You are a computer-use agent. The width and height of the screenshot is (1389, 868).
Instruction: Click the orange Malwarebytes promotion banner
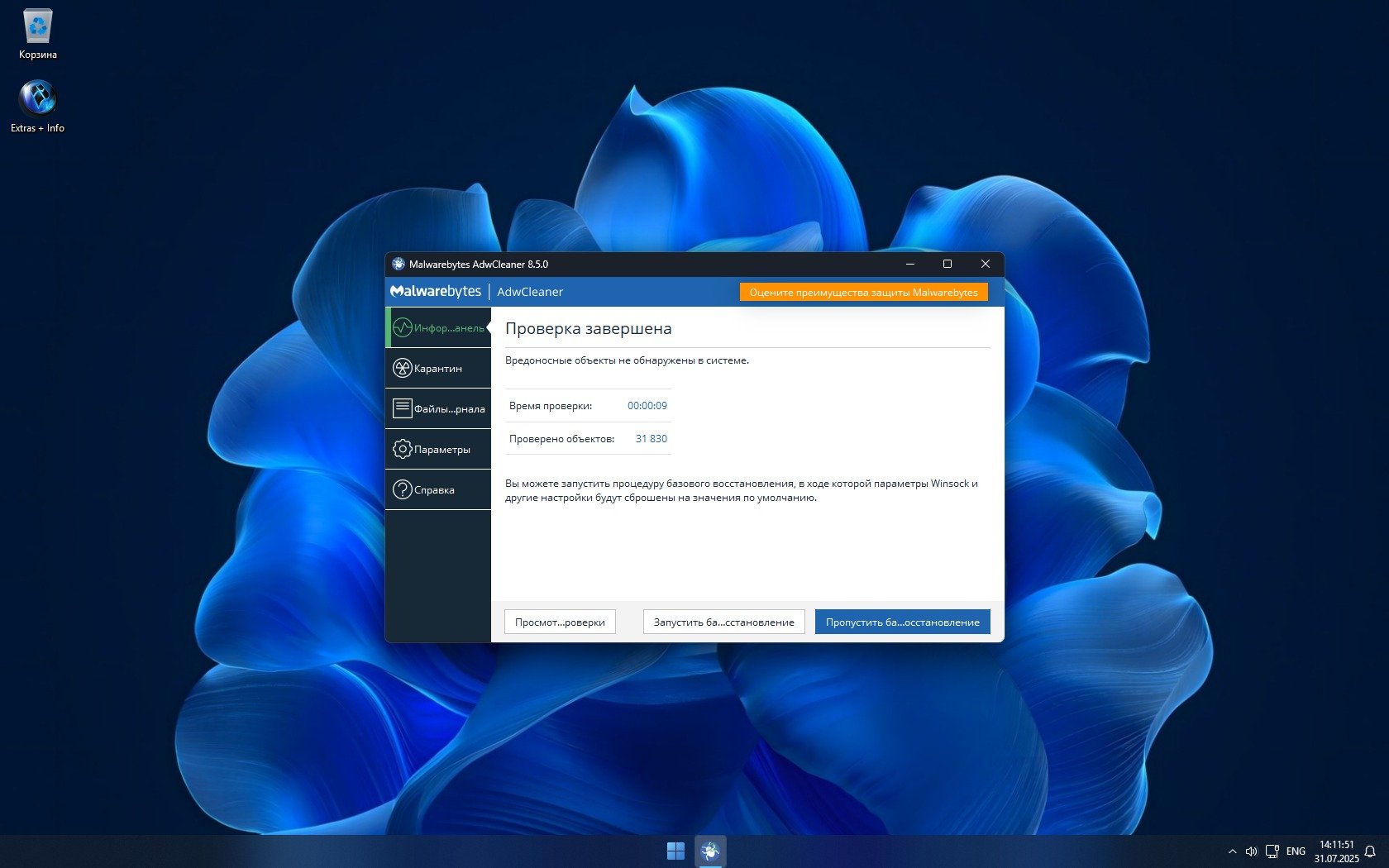tap(863, 293)
